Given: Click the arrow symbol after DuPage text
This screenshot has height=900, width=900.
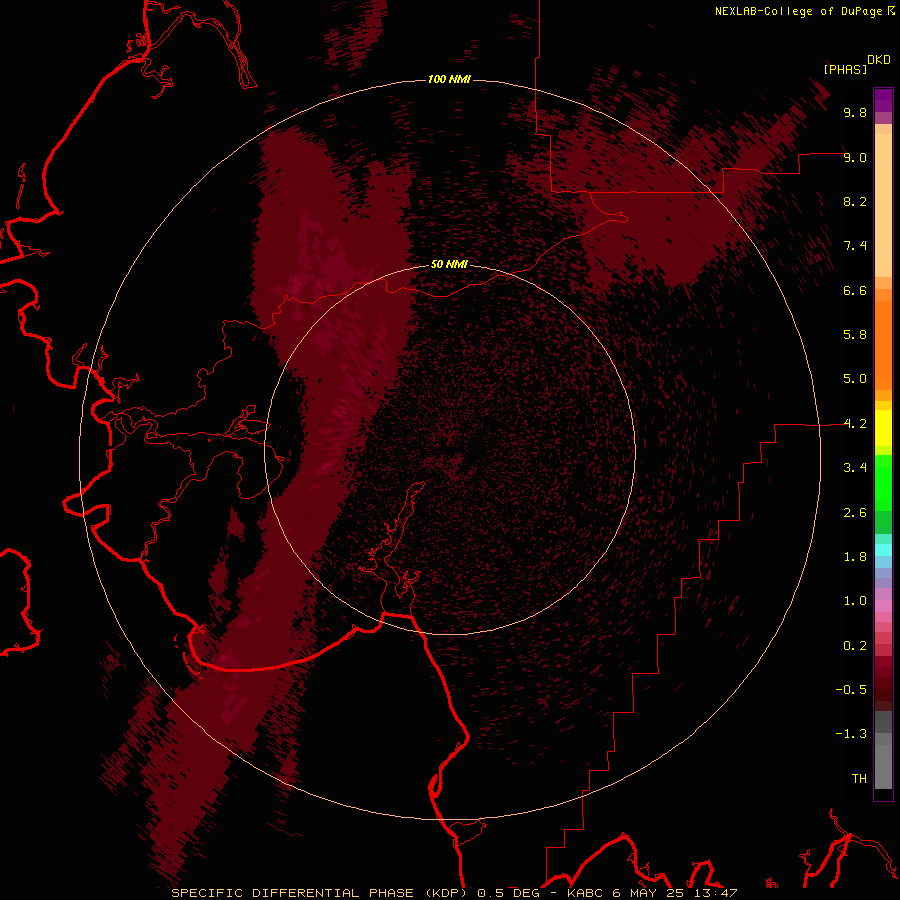Looking at the screenshot, I should pyautogui.click(x=891, y=11).
